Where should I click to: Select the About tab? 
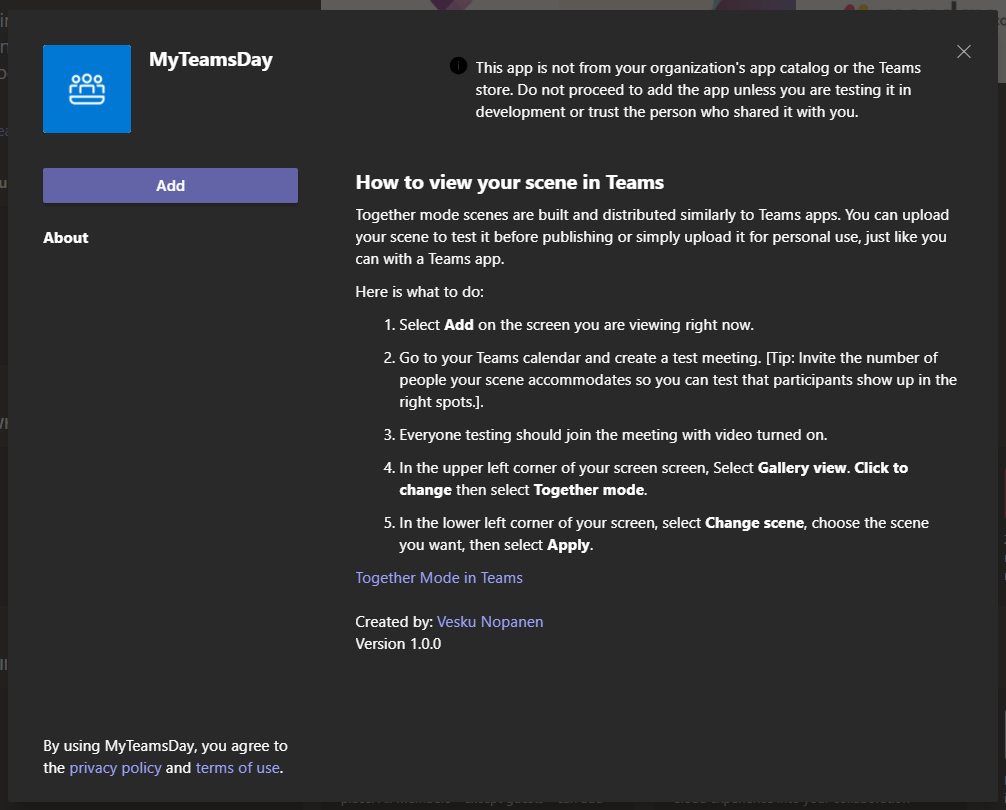coord(66,238)
